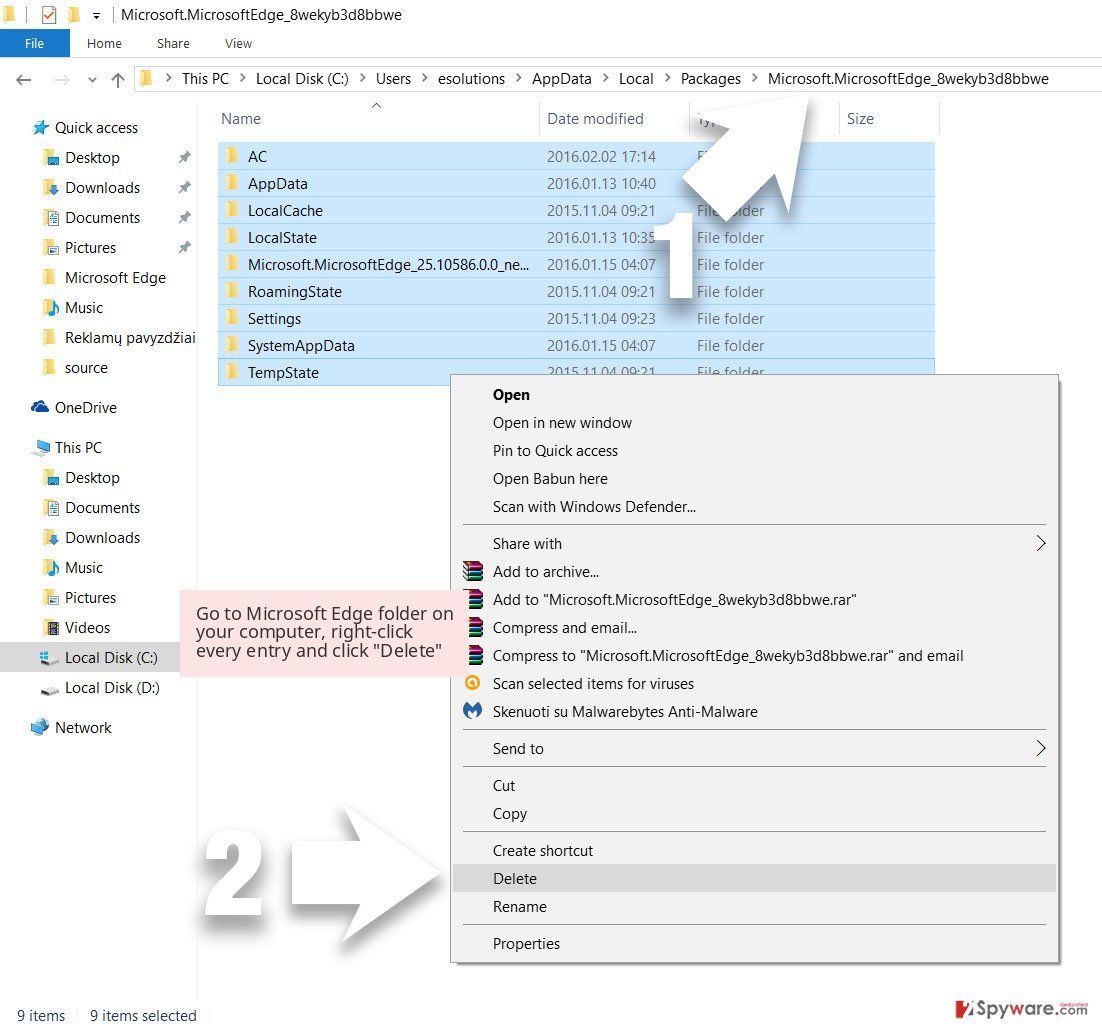Click 'esolutions' breadcrumb in address bar

click(471, 79)
